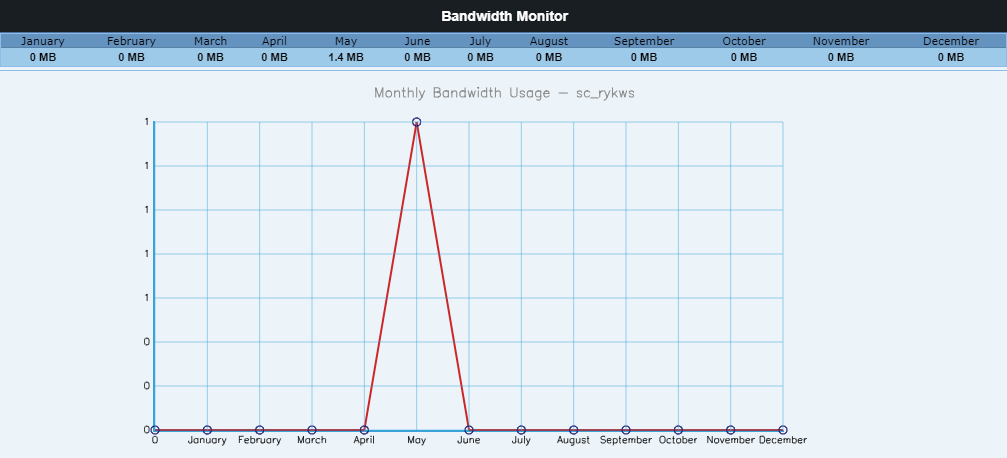Select the 0 MB value under January
The width and height of the screenshot is (1007, 458).
[42, 57]
